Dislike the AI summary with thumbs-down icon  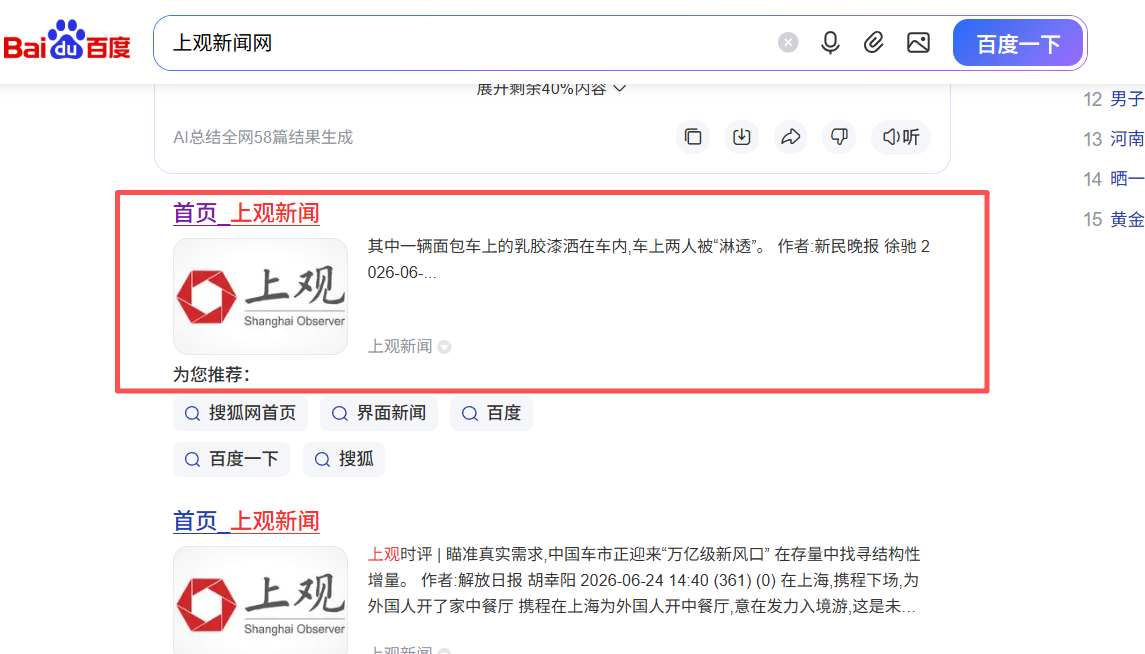[x=839, y=136]
